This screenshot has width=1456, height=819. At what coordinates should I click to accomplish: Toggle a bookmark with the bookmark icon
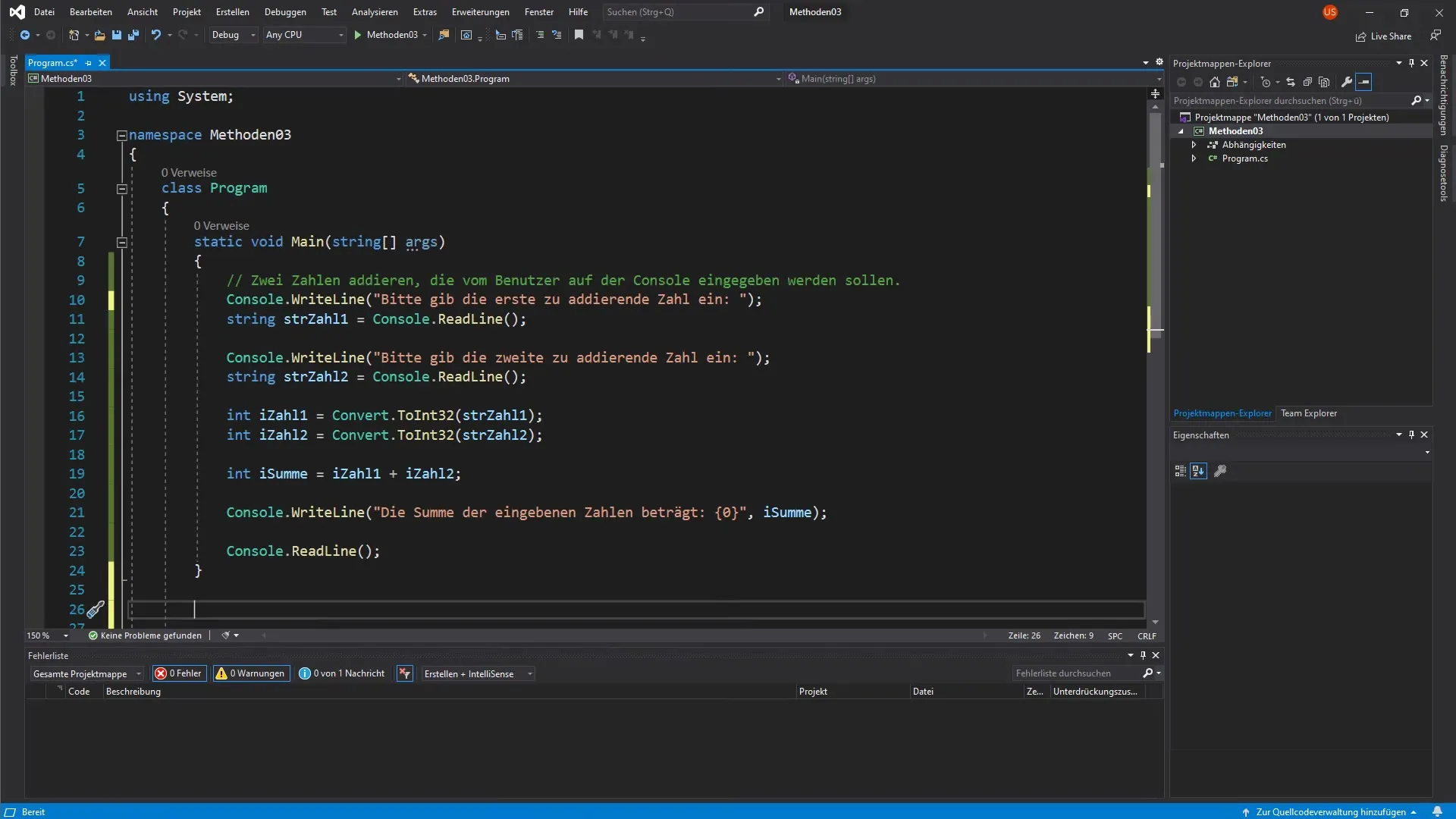click(x=579, y=35)
